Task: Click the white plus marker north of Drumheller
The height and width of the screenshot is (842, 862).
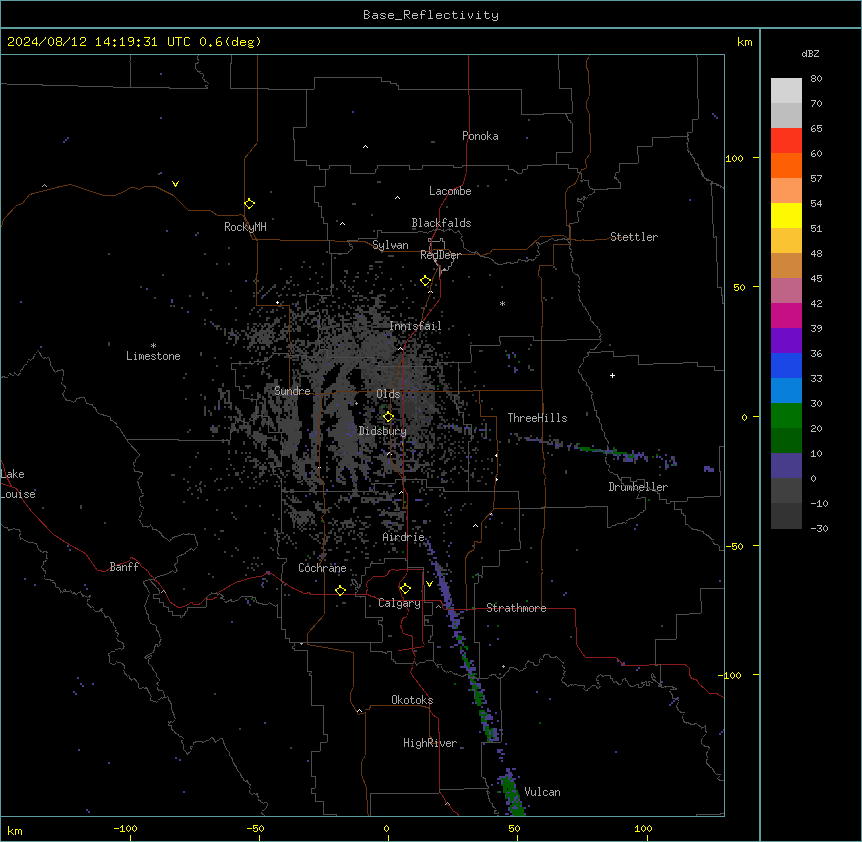Action: click(x=612, y=375)
